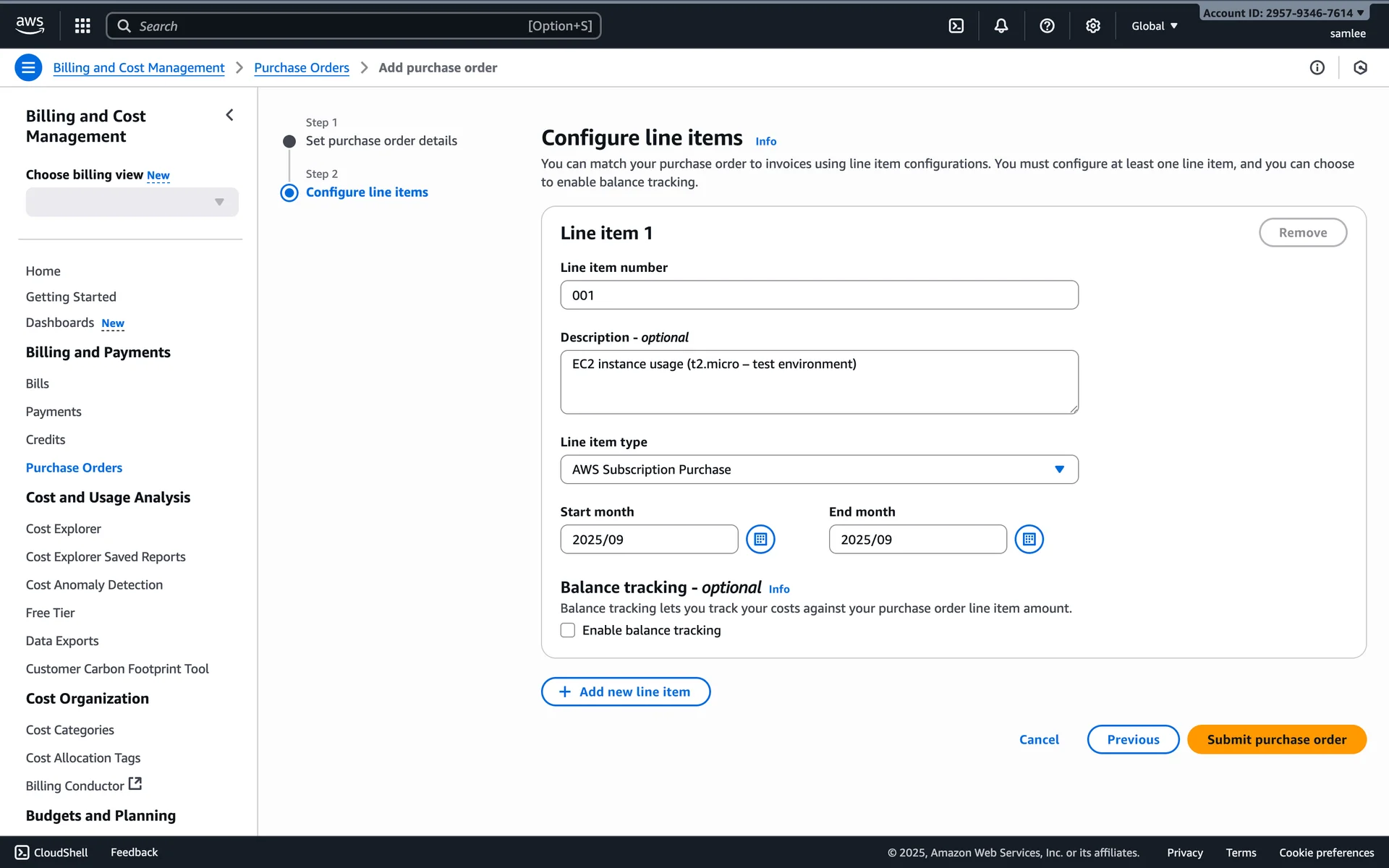Launch CloudShell from top navigation icon
The width and height of the screenshot is (1389, 868).
956,26
